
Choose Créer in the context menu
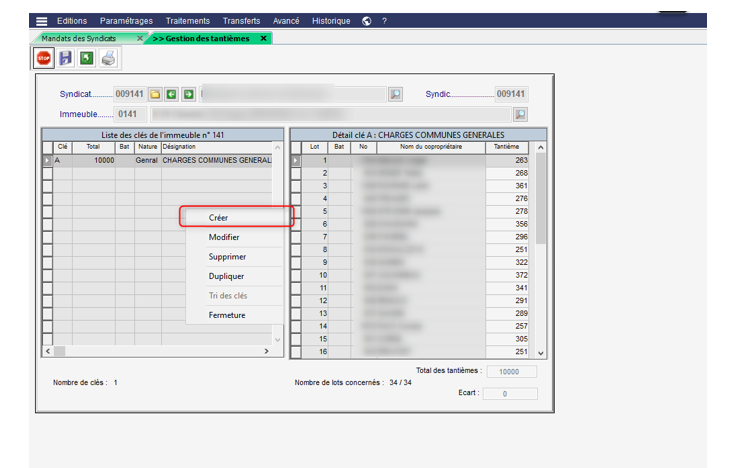(x=218, y=217)
